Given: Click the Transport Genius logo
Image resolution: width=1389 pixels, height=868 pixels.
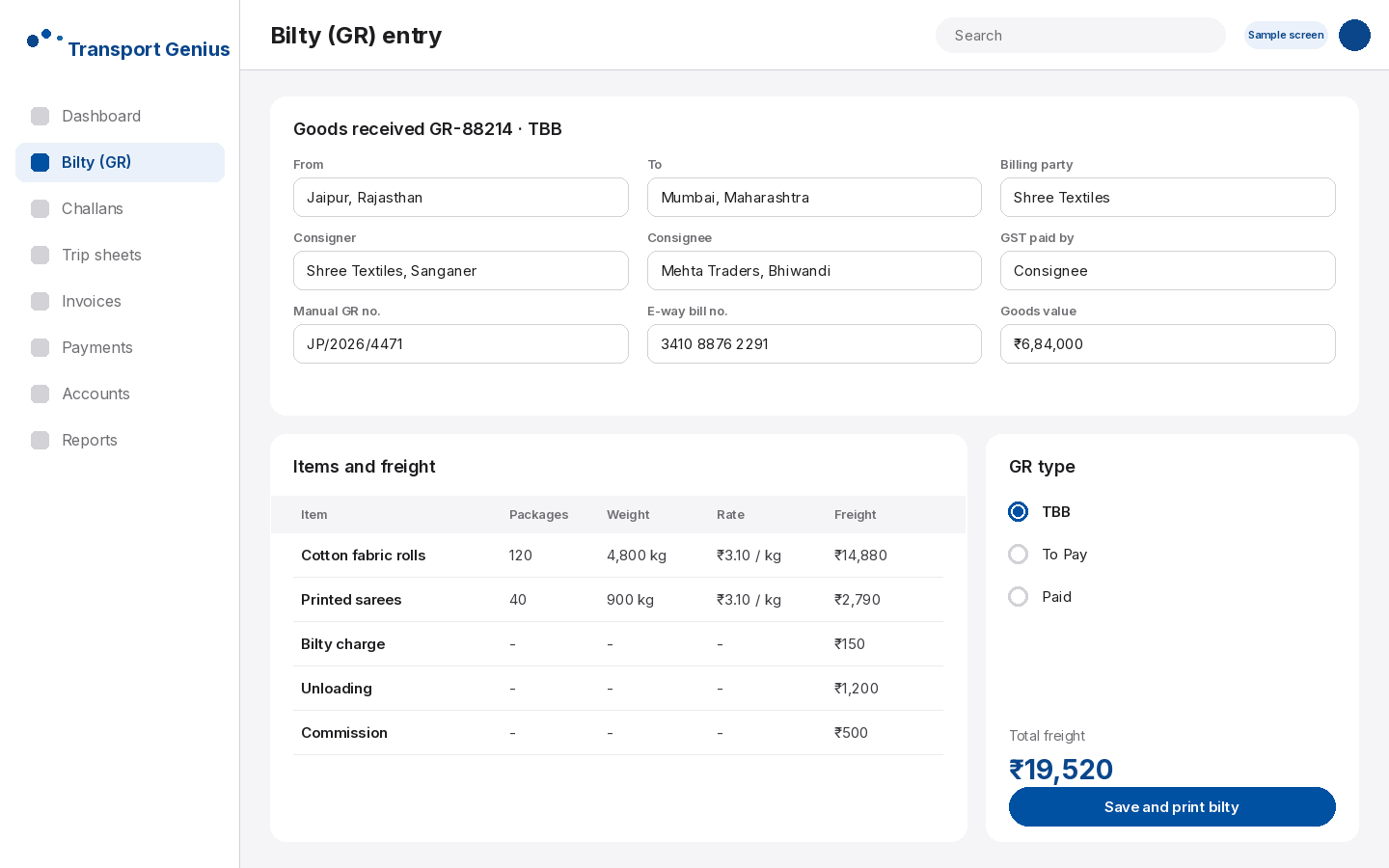Looking at the screenshot, I should pyautogui.click(x=128, y=46).
